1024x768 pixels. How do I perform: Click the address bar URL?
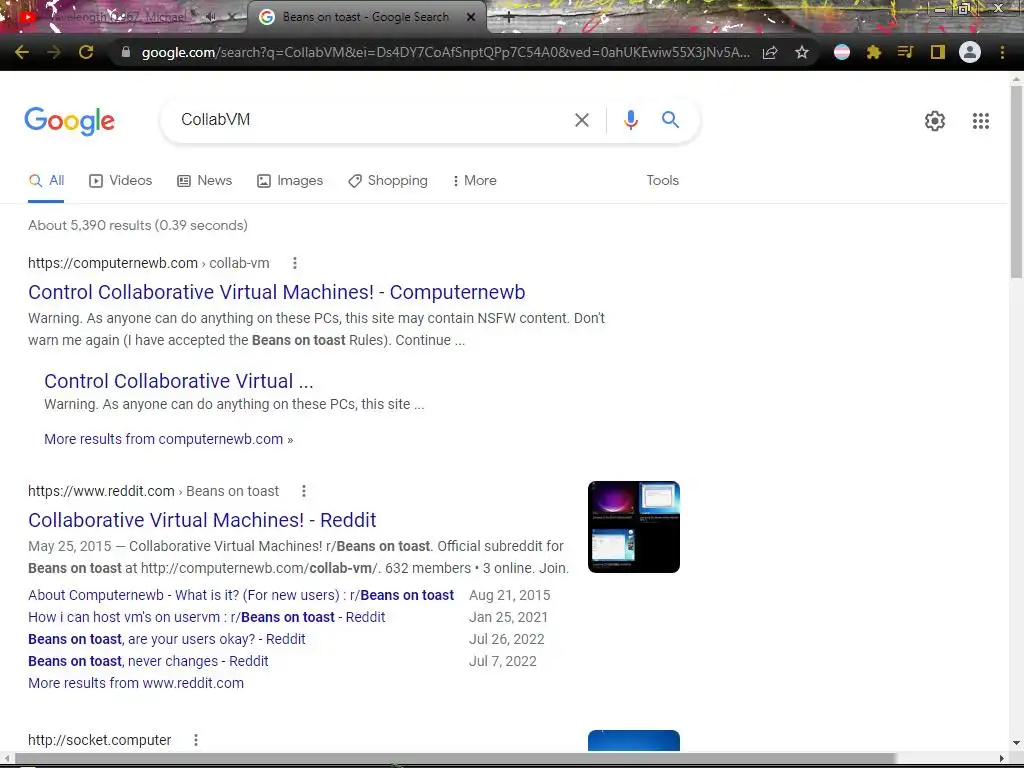(x=445, y=52)
